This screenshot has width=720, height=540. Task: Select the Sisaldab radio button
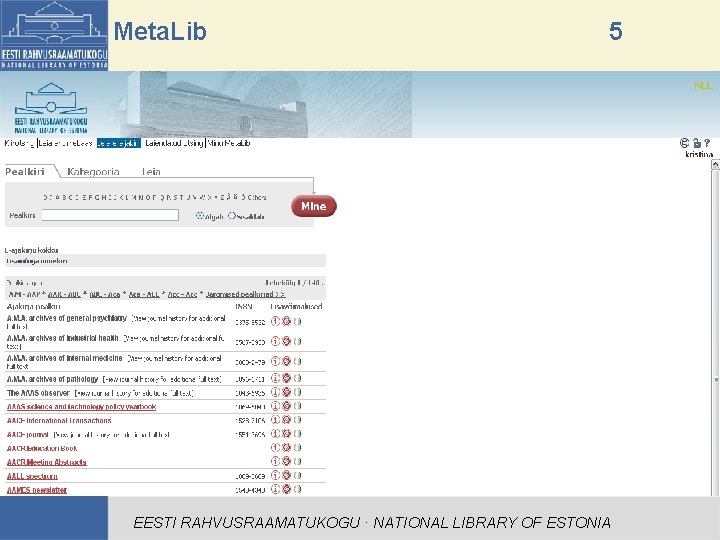231,215
